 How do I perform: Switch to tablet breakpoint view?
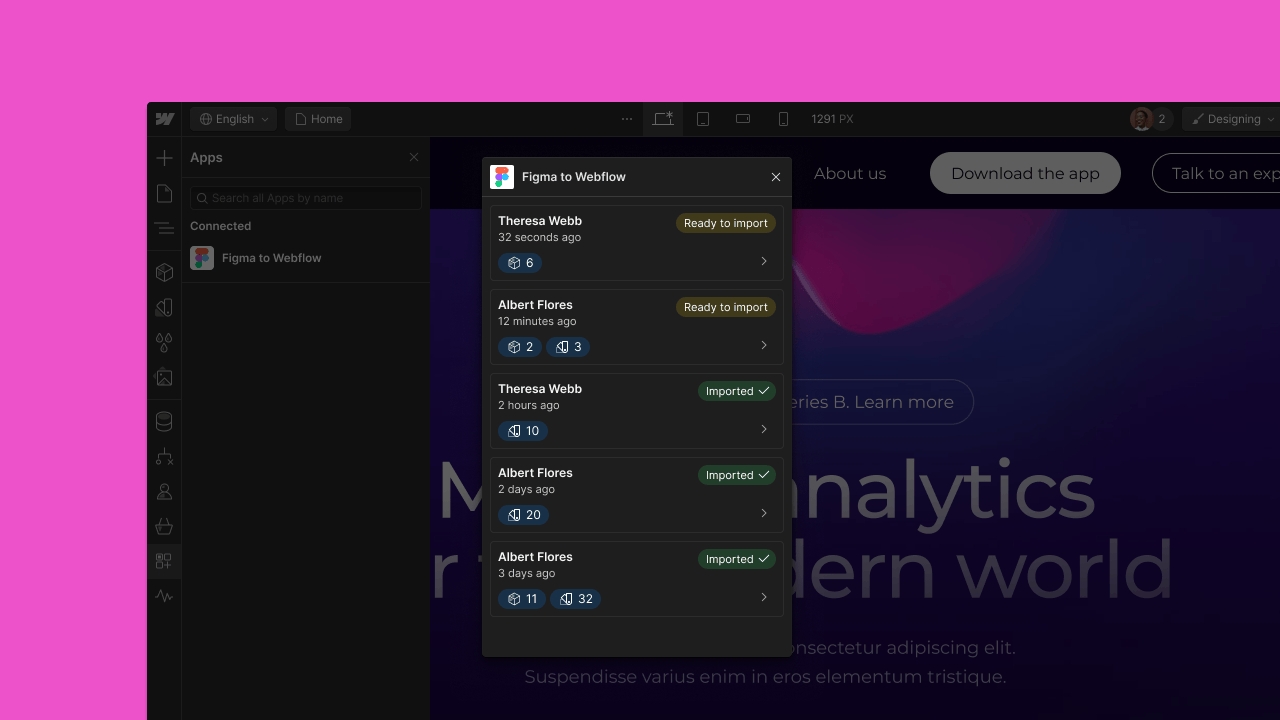click(x=703, y=119)
